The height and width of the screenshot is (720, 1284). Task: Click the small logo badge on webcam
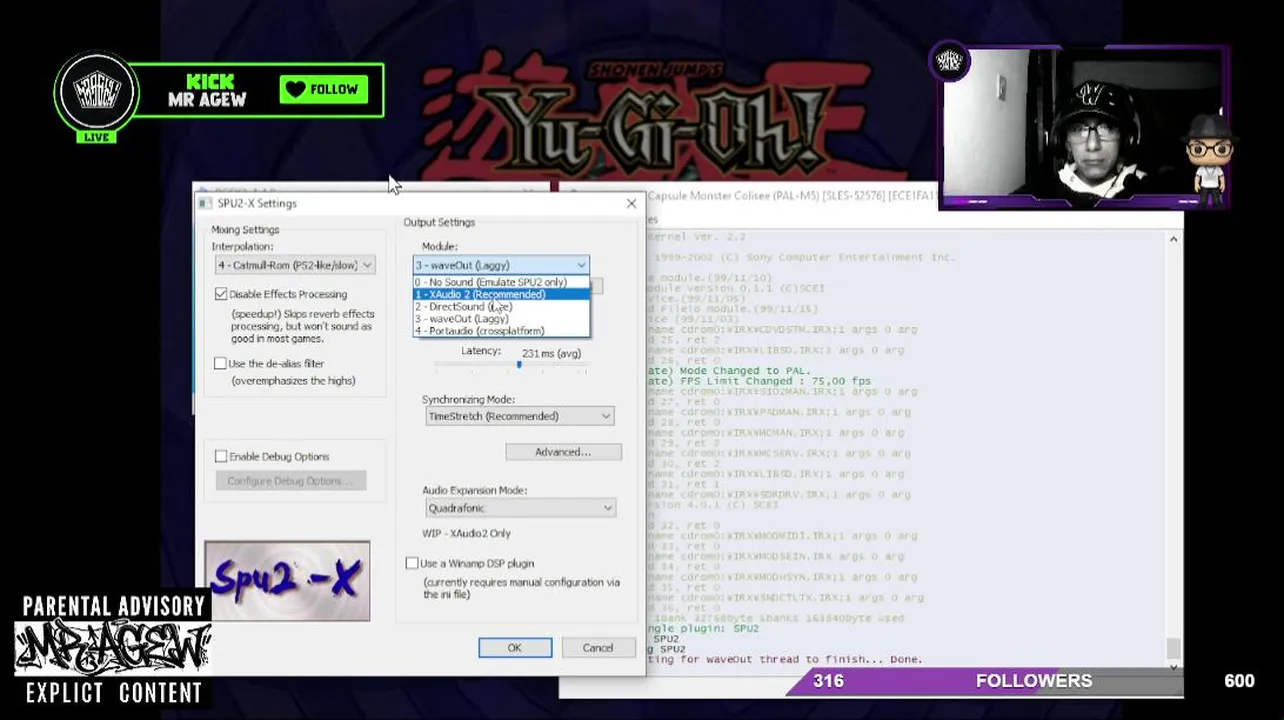[x=949, y=62]
